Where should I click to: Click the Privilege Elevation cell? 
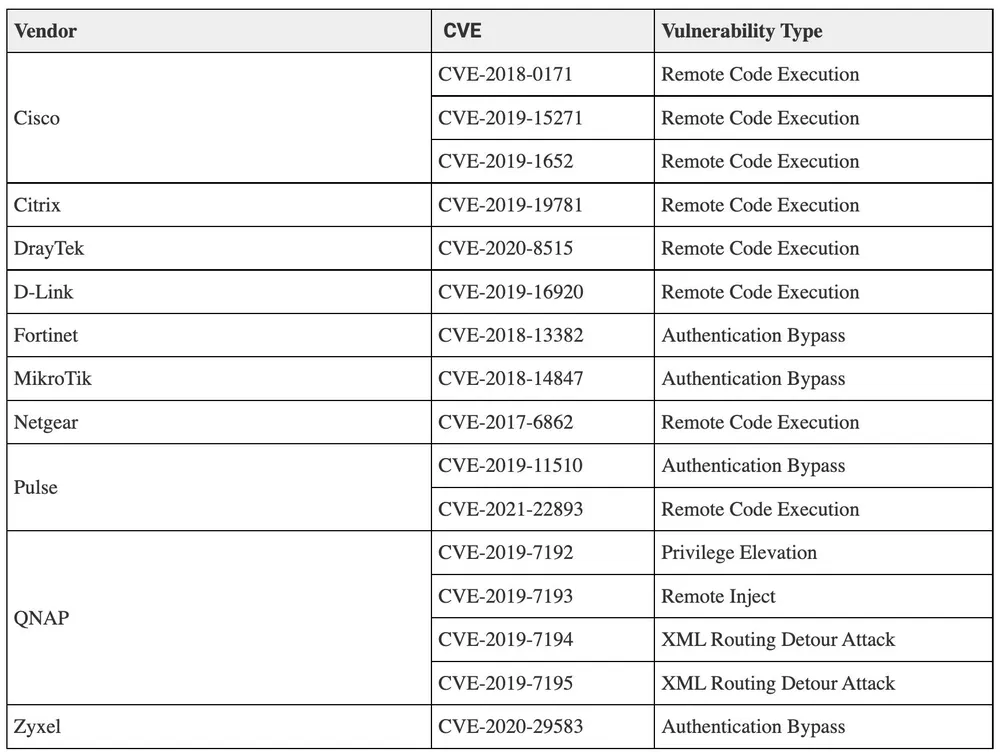(x=739, y=553)
